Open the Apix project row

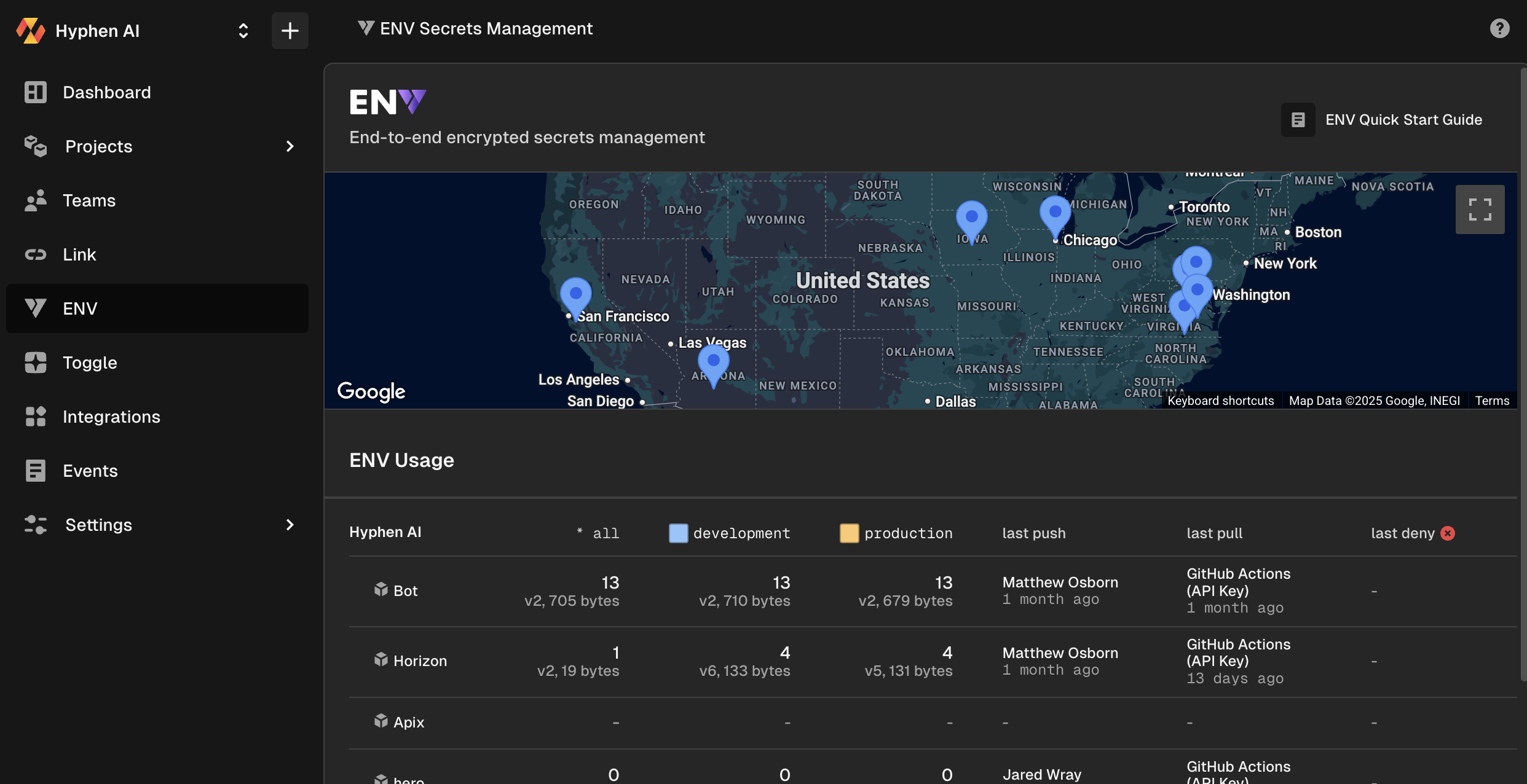click(933, 723)
